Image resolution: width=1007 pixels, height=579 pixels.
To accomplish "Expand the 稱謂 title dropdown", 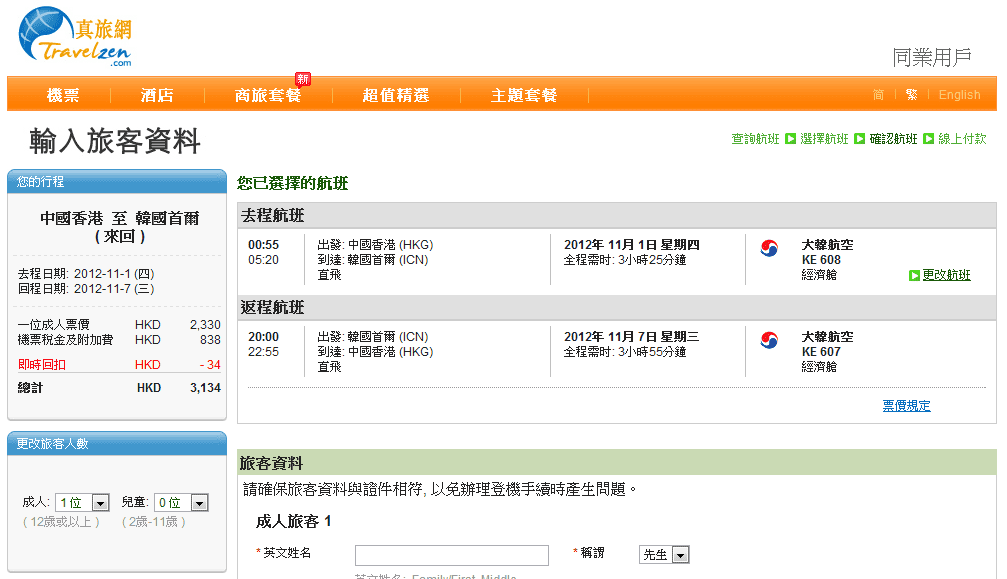I will coord(665,555).
